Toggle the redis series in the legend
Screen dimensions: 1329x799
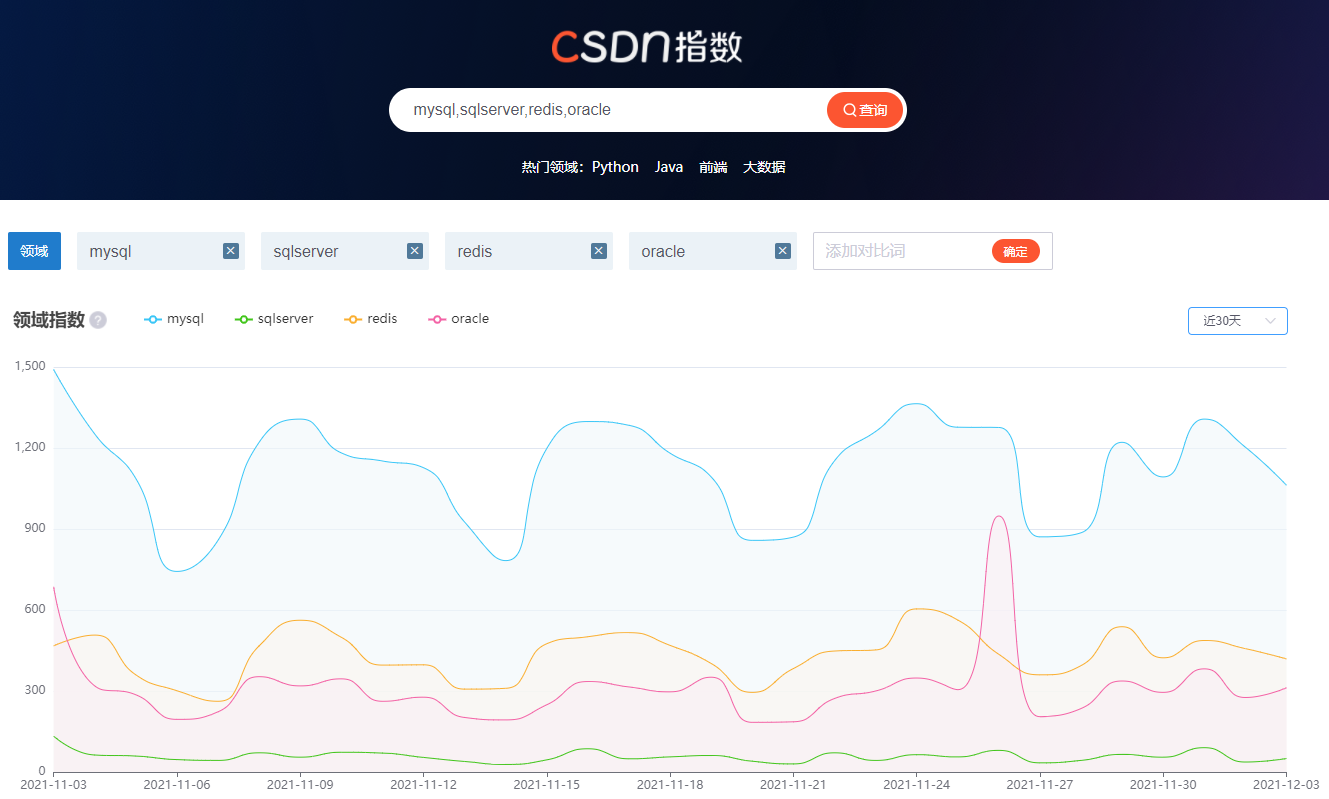[371, 319]
